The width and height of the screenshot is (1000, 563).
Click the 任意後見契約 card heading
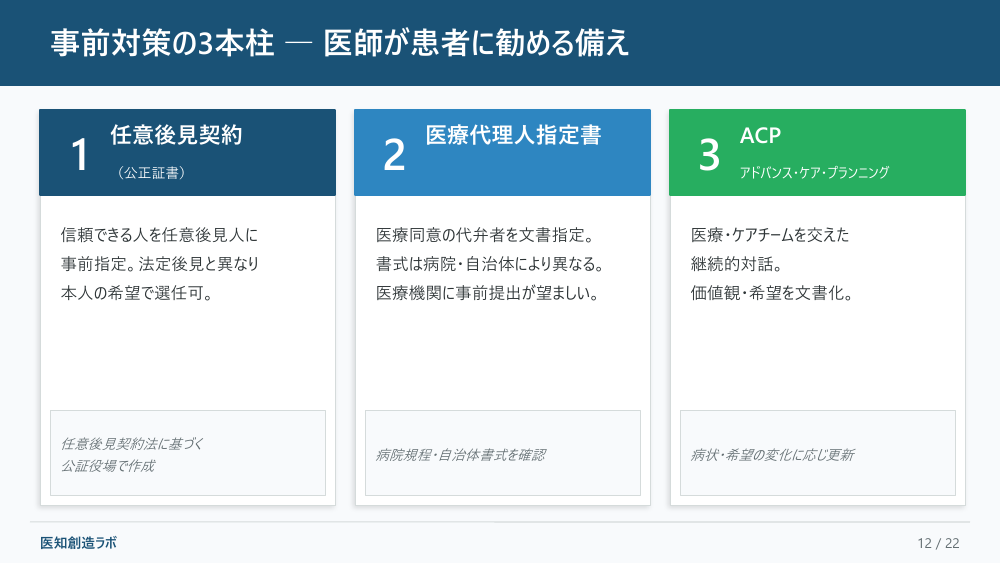pyautogui.click(x=176, y=135)
